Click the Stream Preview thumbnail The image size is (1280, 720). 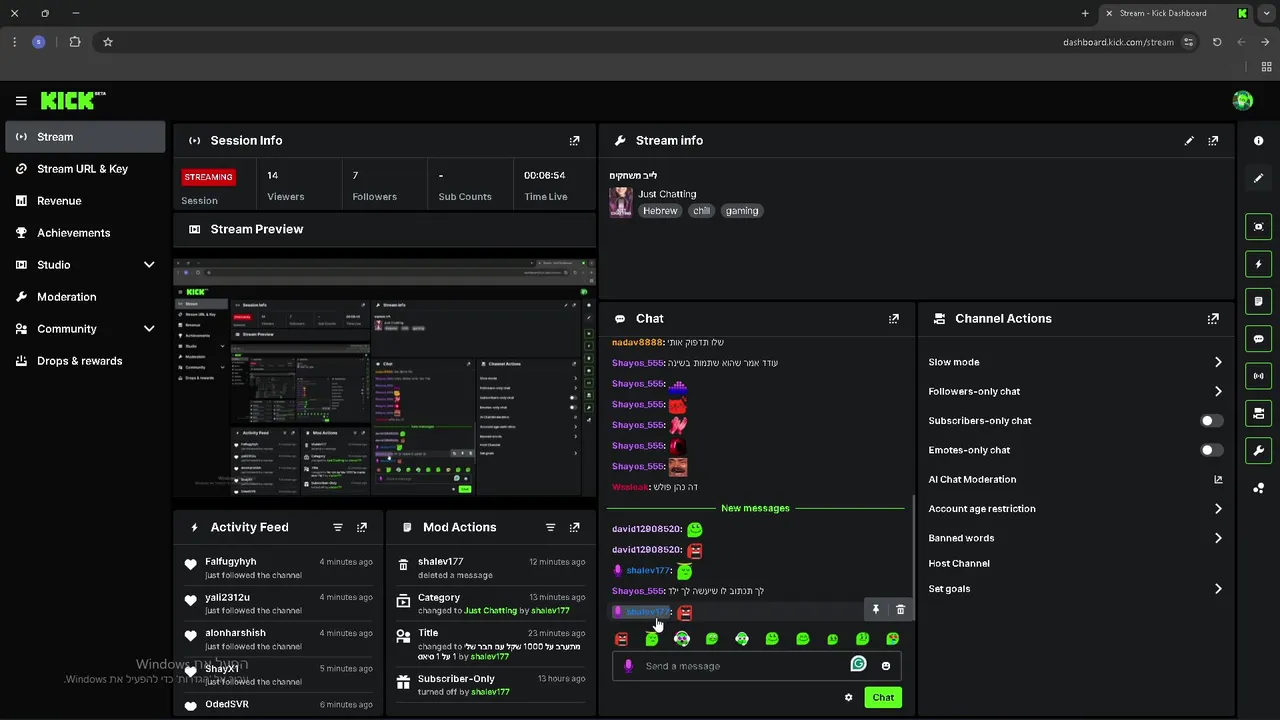(385, 376)
